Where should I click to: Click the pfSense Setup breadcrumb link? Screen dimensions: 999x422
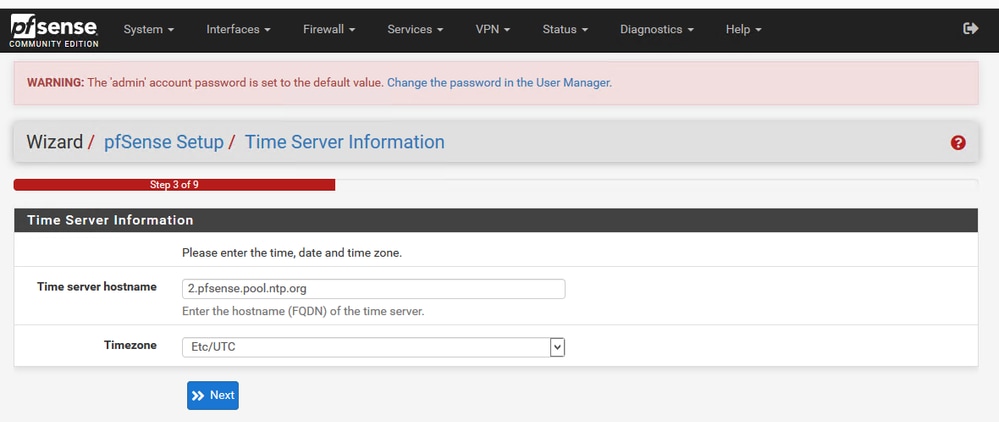pos(164,142)
